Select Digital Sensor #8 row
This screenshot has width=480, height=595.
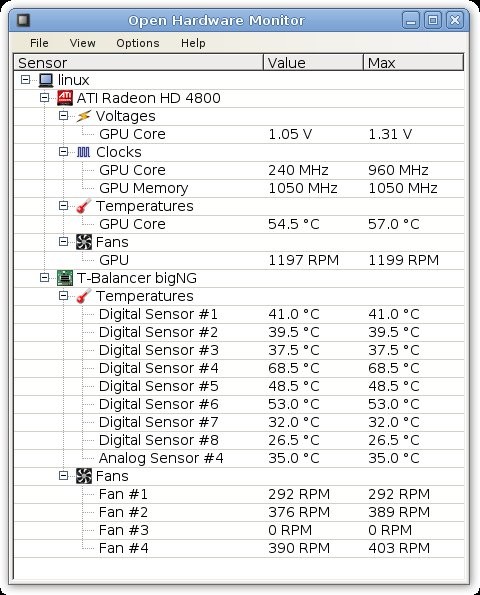coord(239,440)
